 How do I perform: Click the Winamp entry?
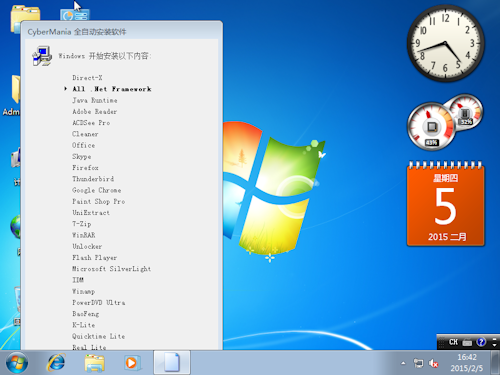[x=84, y=291]
